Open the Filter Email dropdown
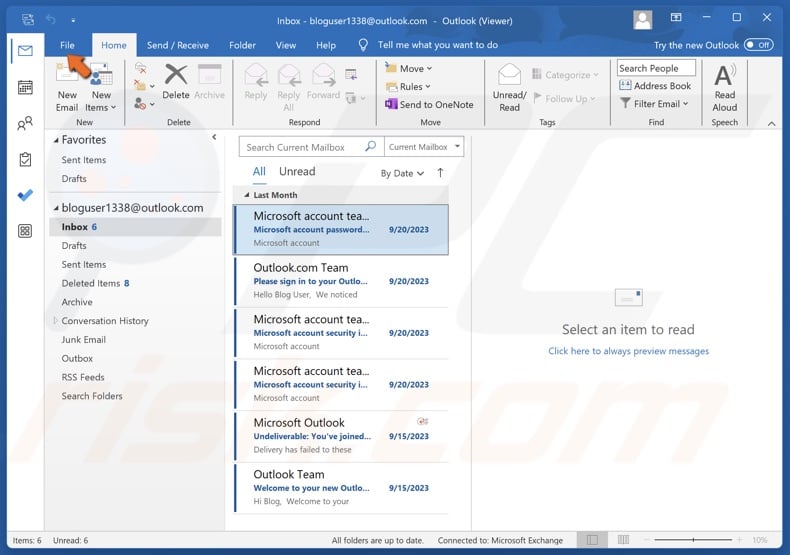The width and height of the screenshot is (790, 555). click(x=654, y=104)
